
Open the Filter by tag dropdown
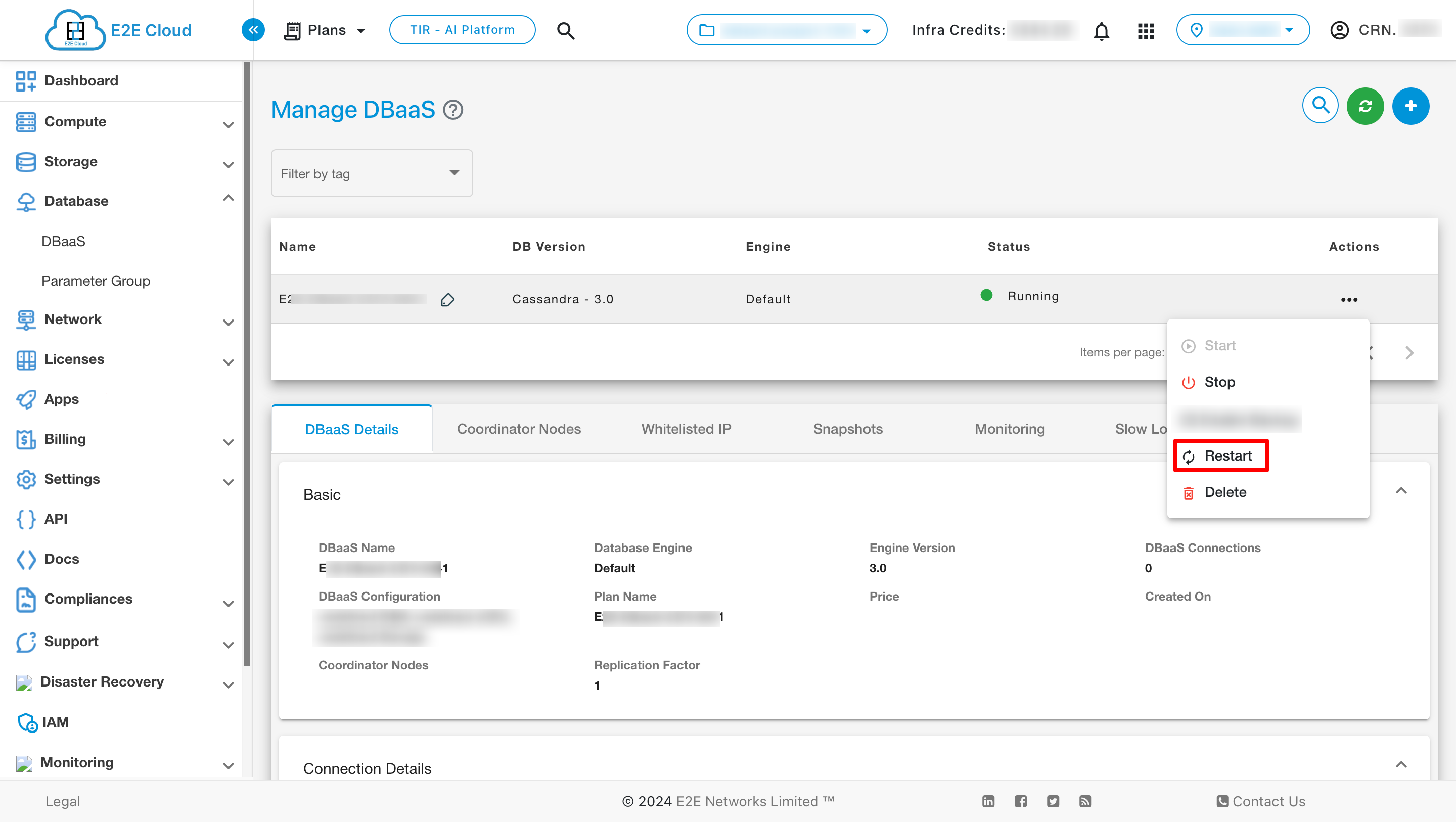click(372, 173)
